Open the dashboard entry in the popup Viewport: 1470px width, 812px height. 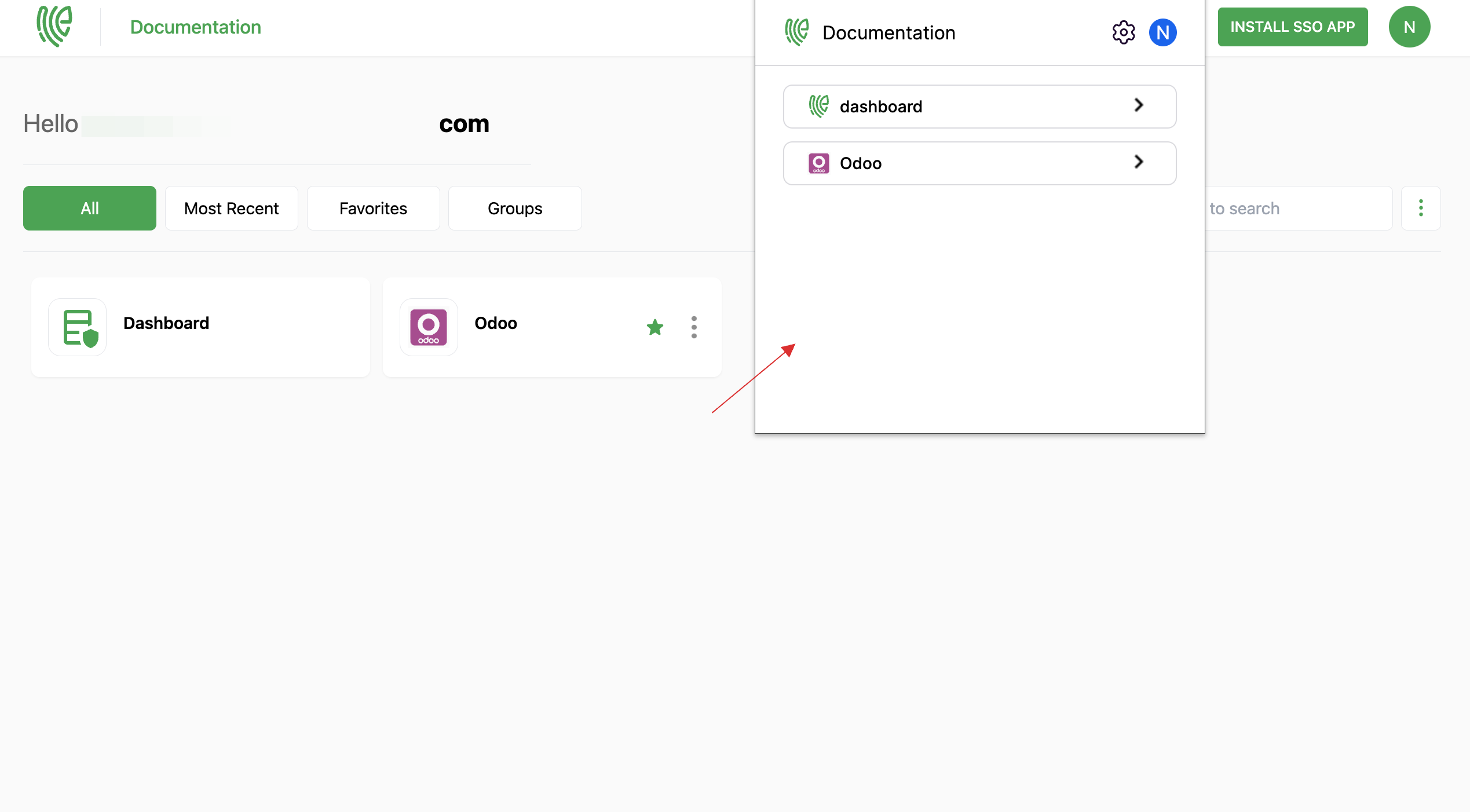979,107
